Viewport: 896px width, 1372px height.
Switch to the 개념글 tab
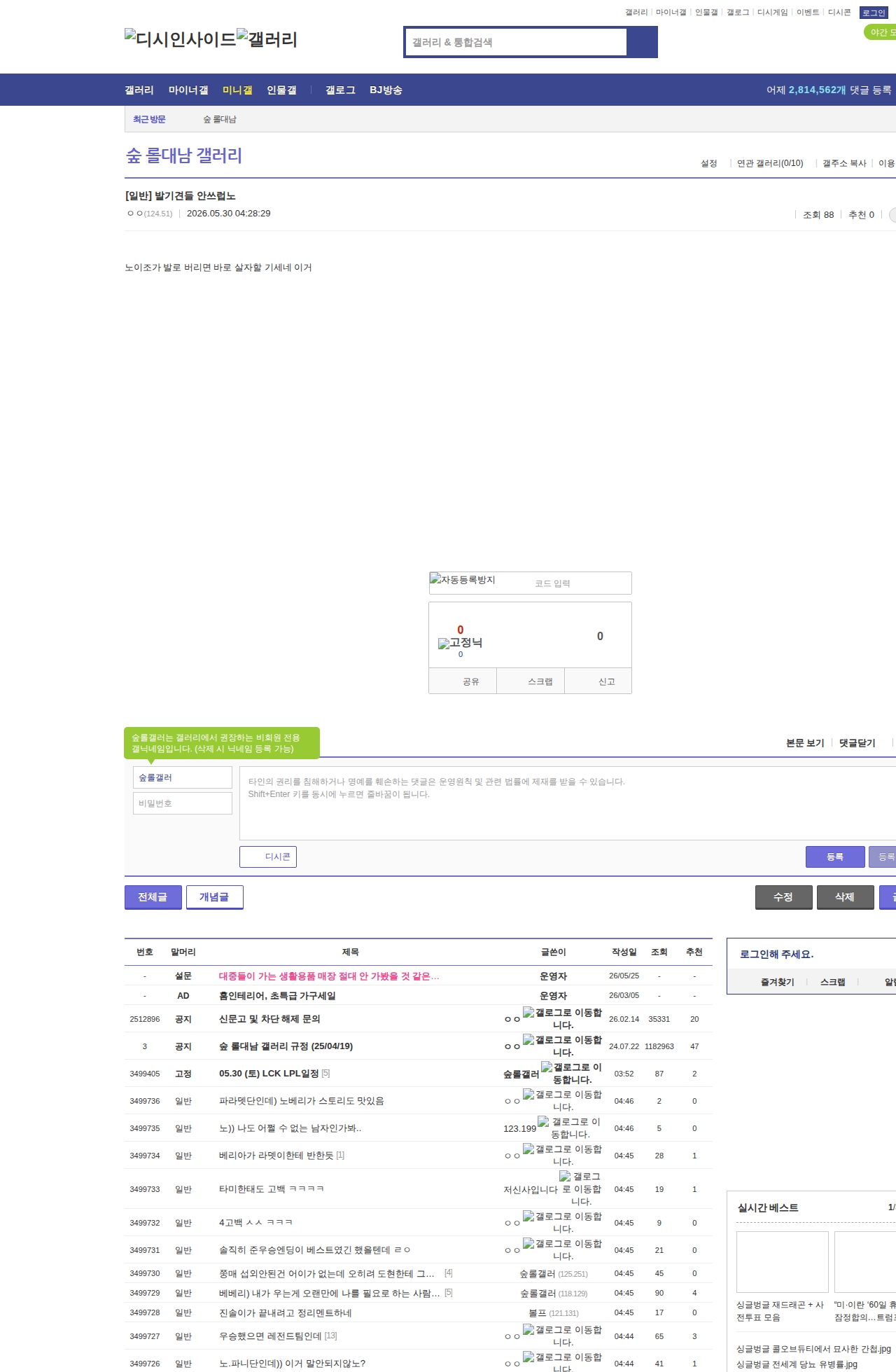pyautogui.click(x=214, y=897)
